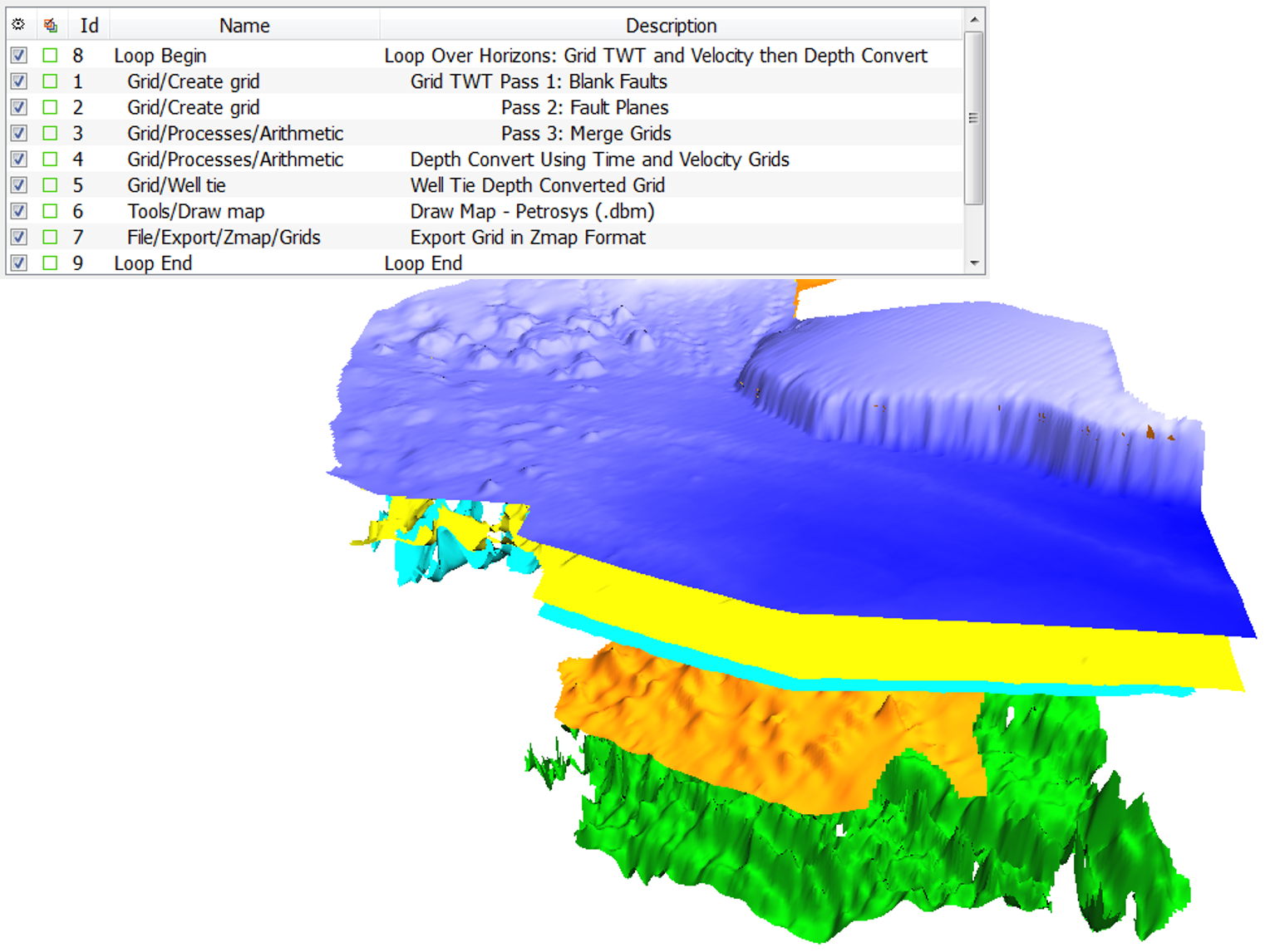Viewport: 1270px width, 952px height.
Task: Toggle checkbox for Id 1 Grid/Create grid
Action: pyautogui.click(x=18, y=81)
